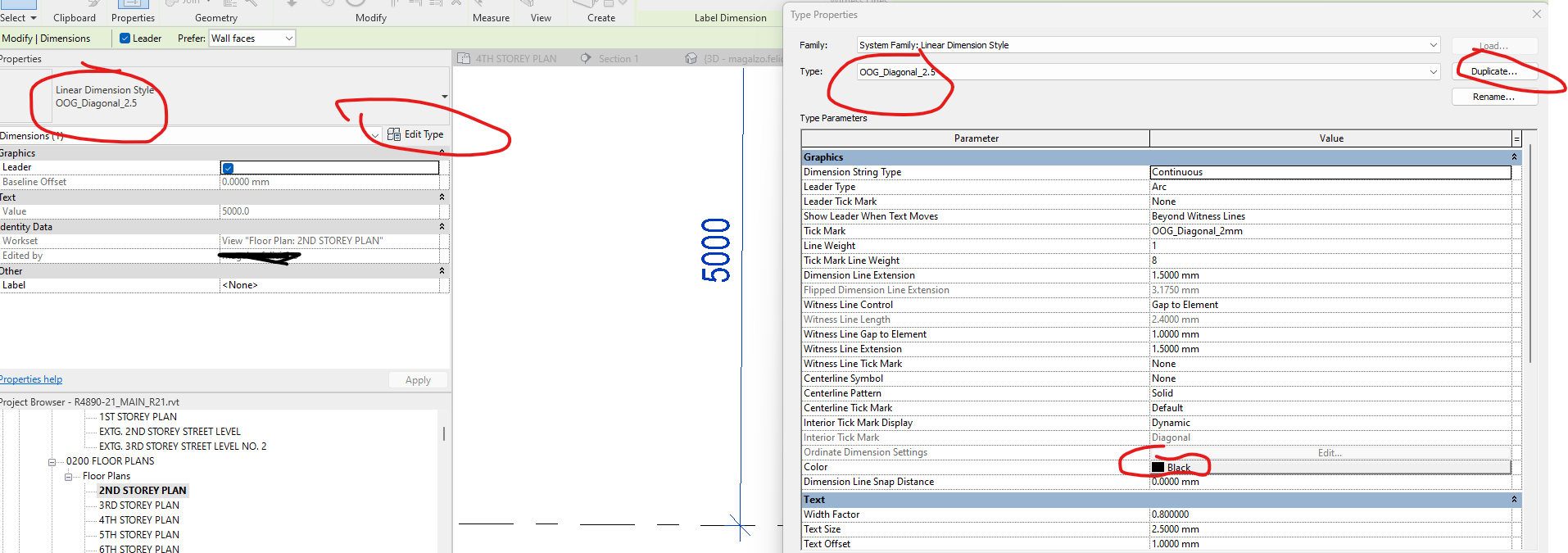This screenshot has width=1568, height=553.
Task: Close the Type Properties dialog
Action: point(1537,14)
